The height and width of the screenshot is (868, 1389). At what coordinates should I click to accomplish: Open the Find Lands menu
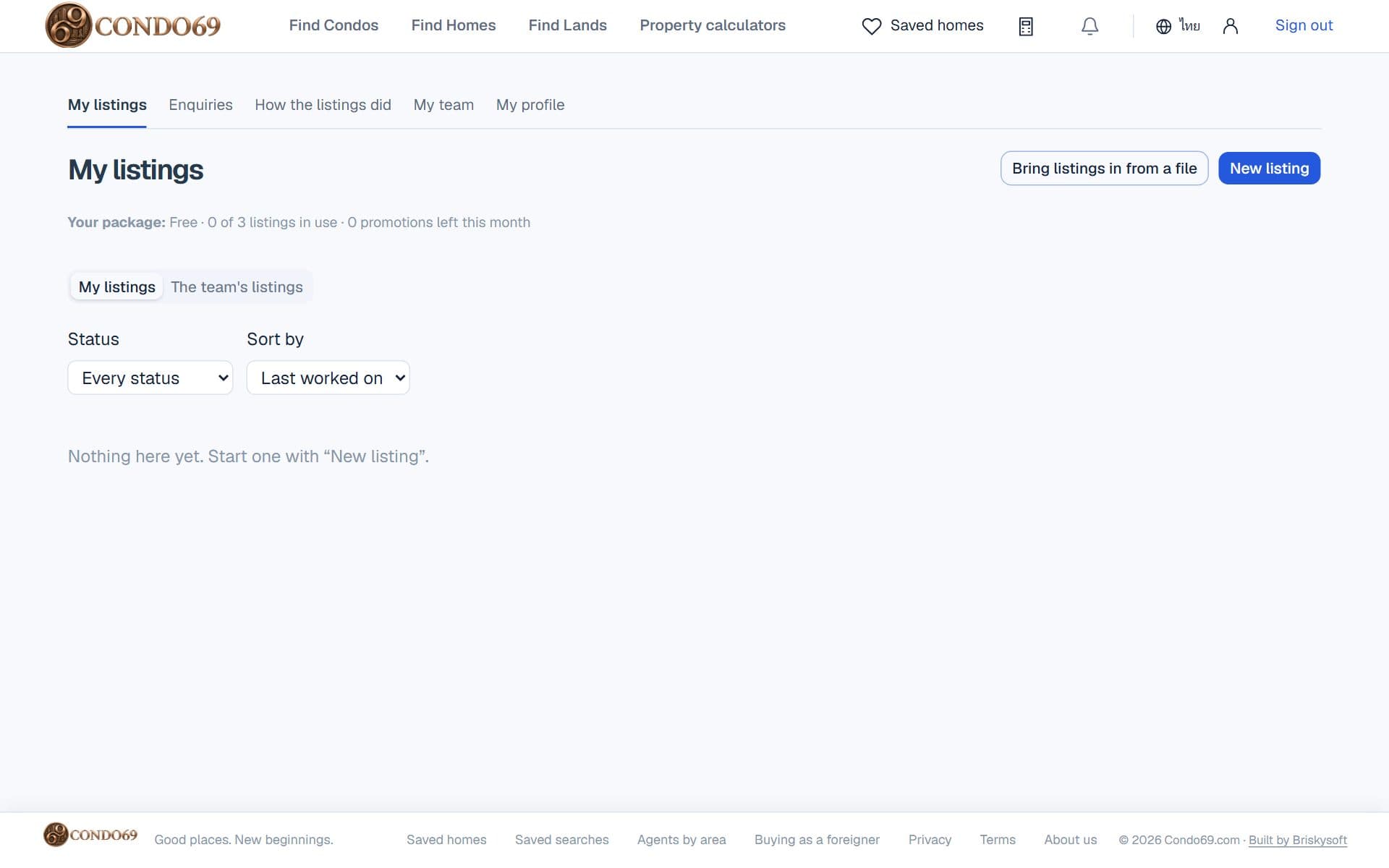567,25
